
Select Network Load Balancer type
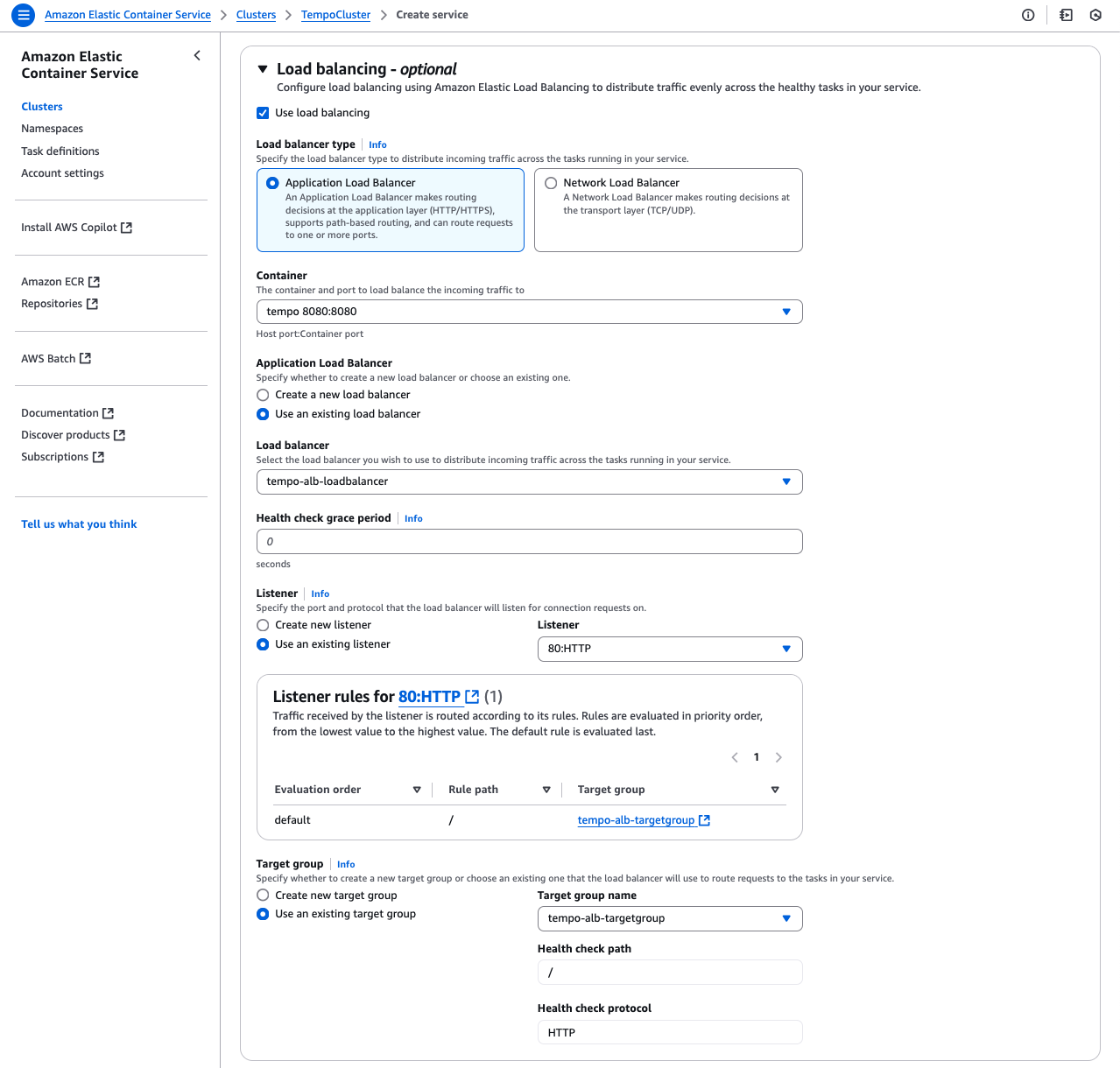668,210
